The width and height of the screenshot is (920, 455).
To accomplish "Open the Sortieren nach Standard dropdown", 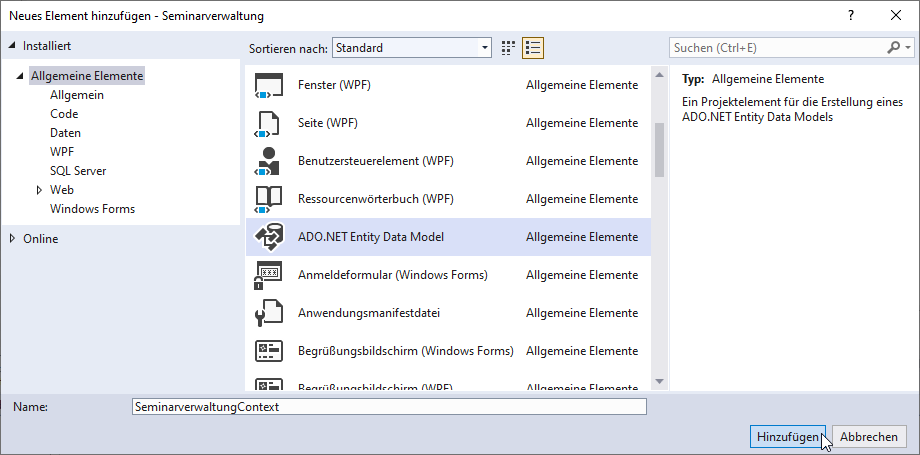I will click(x=412, y=48).
